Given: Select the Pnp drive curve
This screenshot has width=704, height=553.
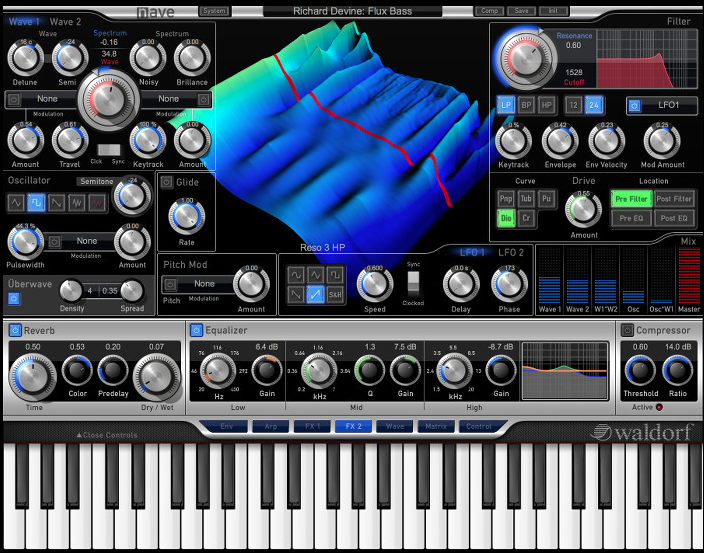Looking at the screenshot, I should coord(506,199).
